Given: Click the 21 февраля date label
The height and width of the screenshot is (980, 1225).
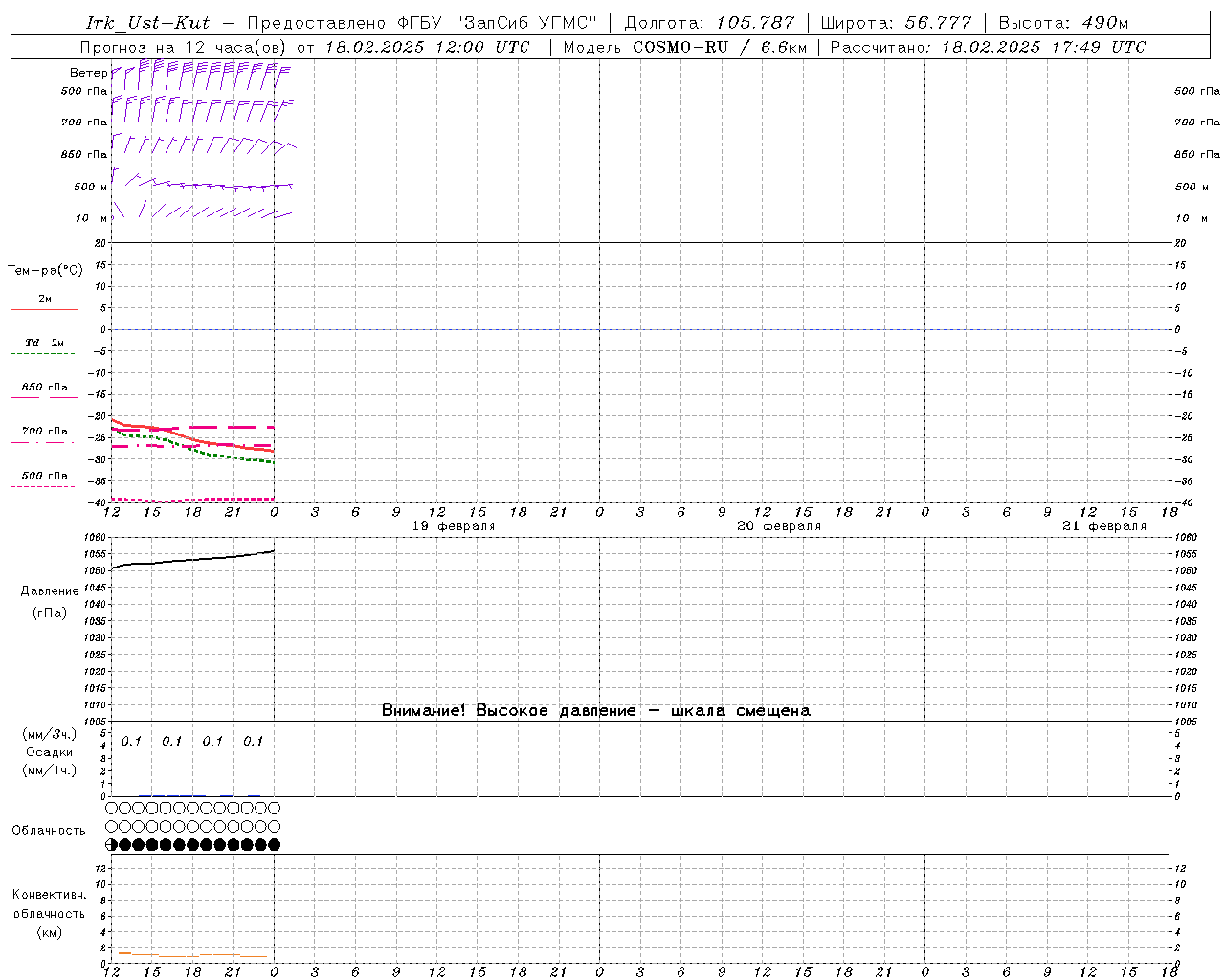Looking at the screenshot, I should click(1104, 526).
